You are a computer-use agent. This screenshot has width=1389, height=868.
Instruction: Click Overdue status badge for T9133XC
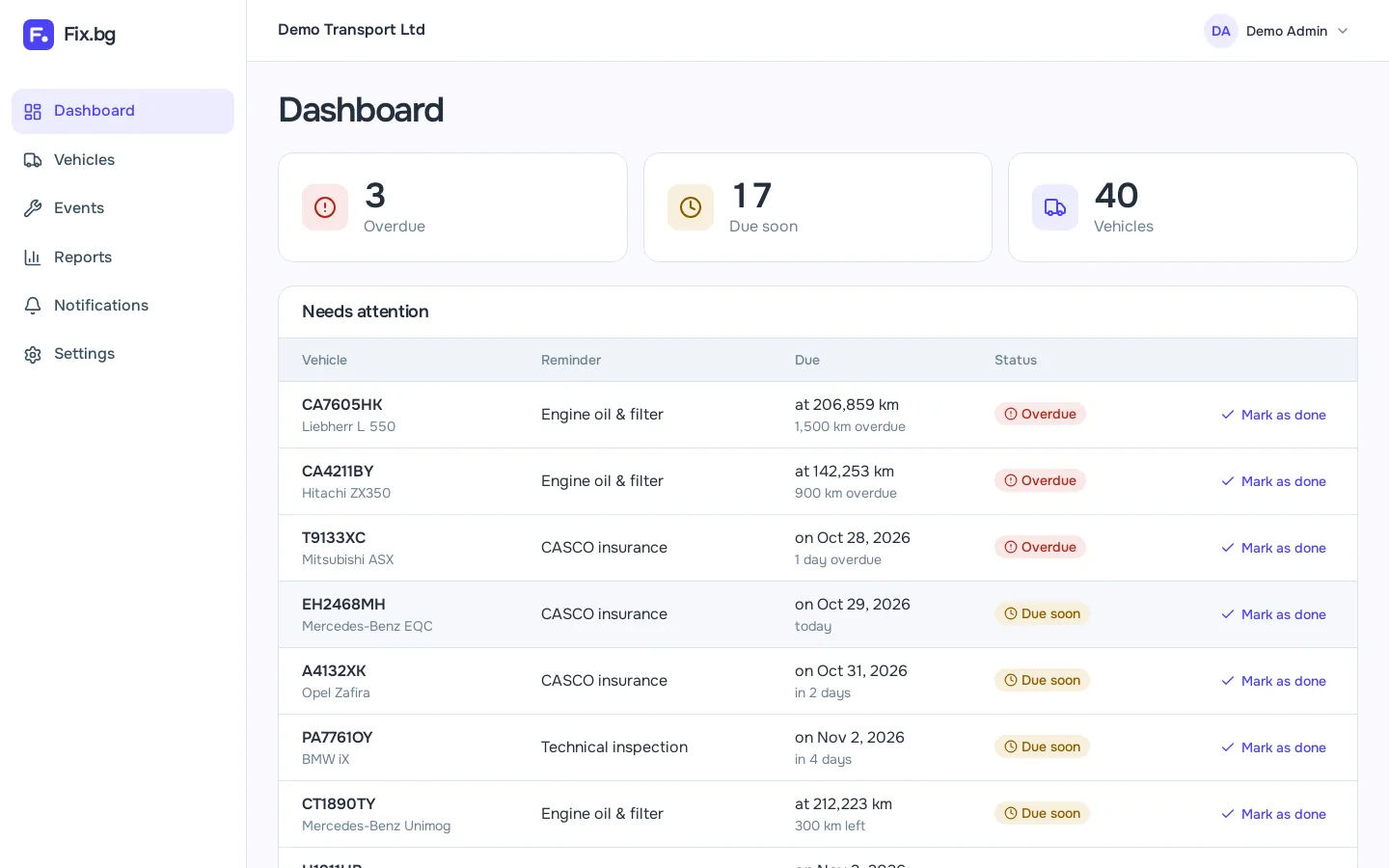(1040, 547)
